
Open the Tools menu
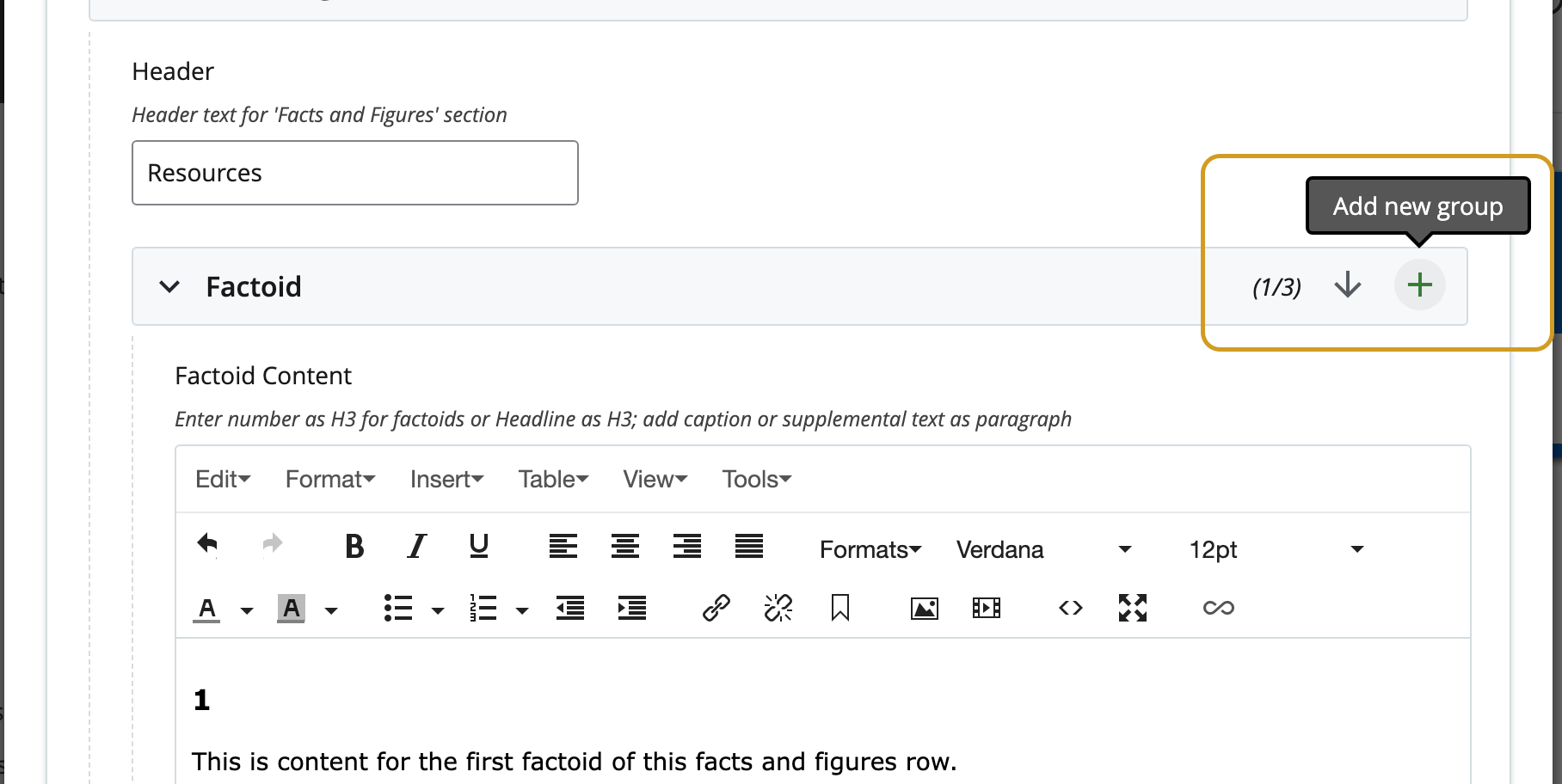(756, 479)
